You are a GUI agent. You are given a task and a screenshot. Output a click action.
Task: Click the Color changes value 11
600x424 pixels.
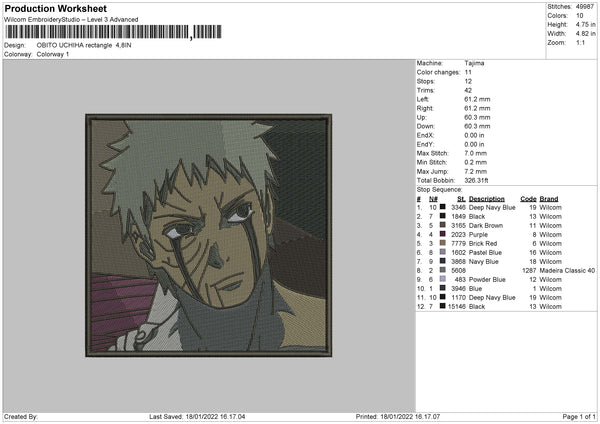pyautogui.click(x=468, y=72)
